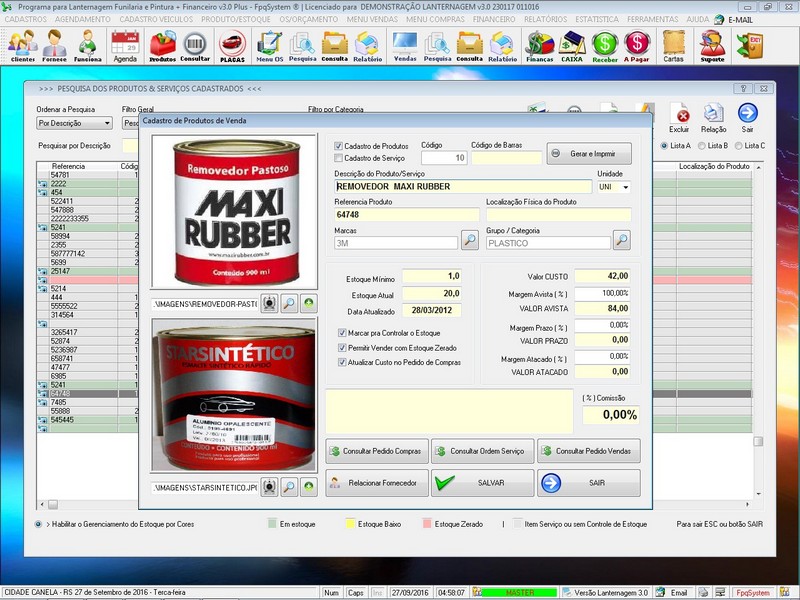Viewport: 800px width, 600px height.
Task: Toggle Cadastro de Serviço checkbox
Action: click(x=338, y=158)
